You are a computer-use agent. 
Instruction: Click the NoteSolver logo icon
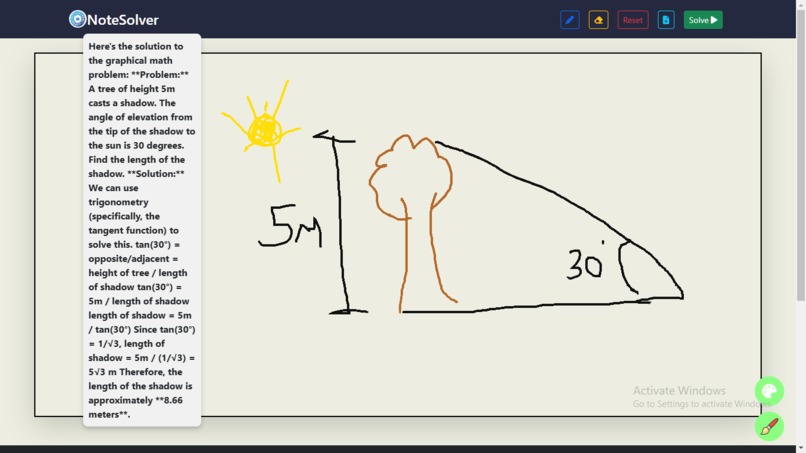77,20
